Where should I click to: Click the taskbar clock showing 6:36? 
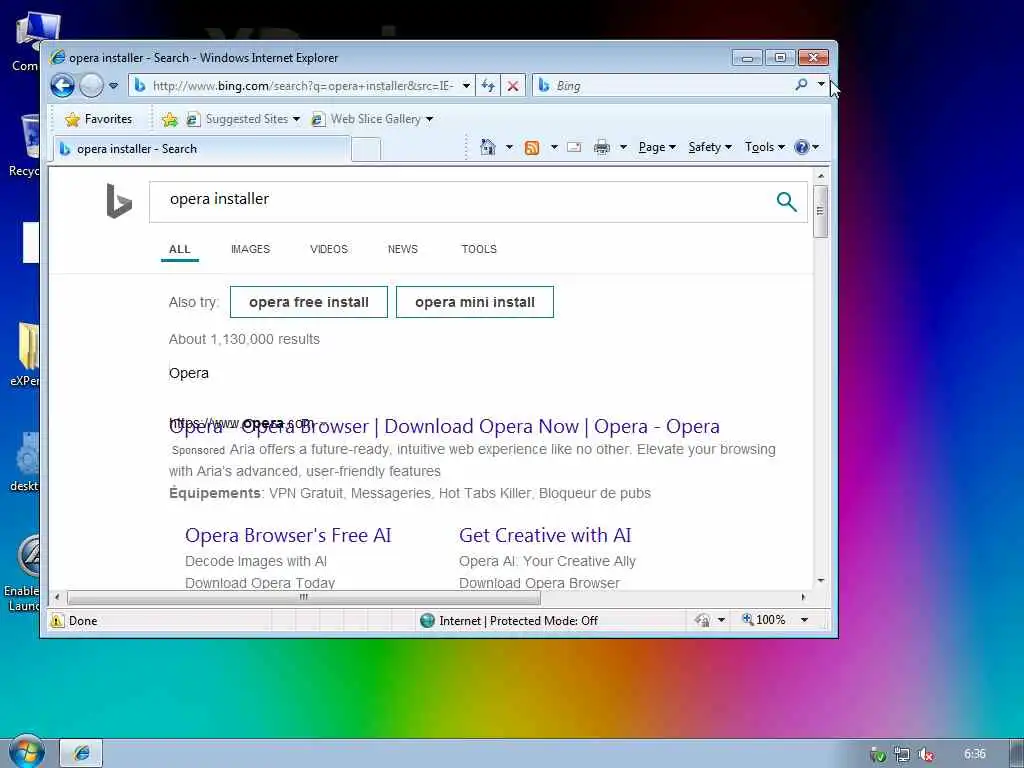click(x=974, y=754)
